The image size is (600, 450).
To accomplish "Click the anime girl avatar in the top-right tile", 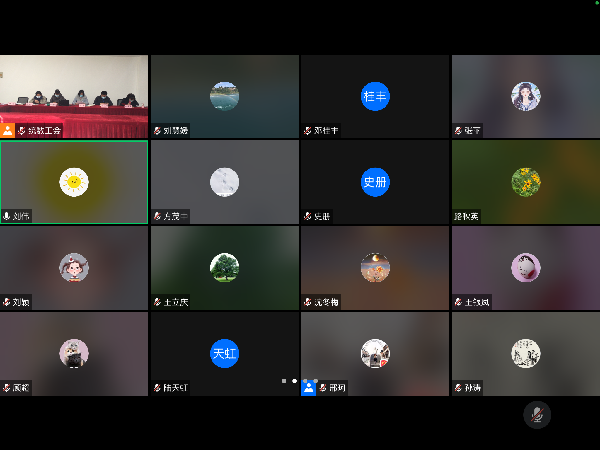I will (x=526, y=96).
